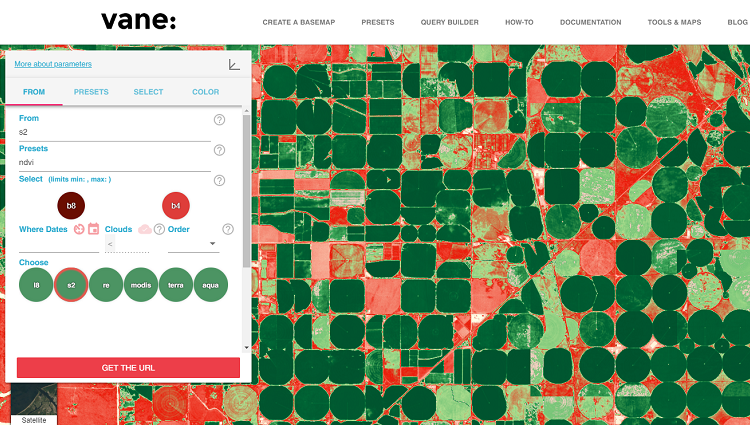Viewport: 750px width, 425px height.
Task: Toggle the cloud filter icon
Action: click(x=145, y=229)
